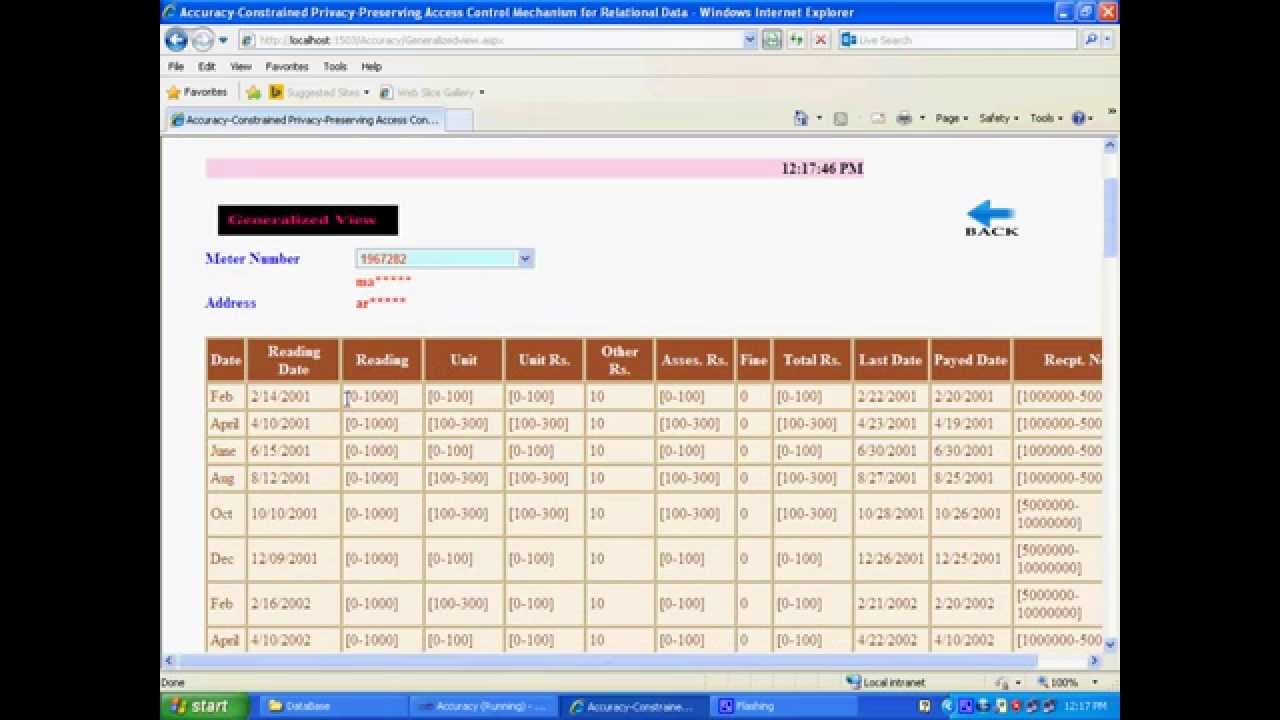
Task: Open the Favorites star button
Action: tap(197, 92)
